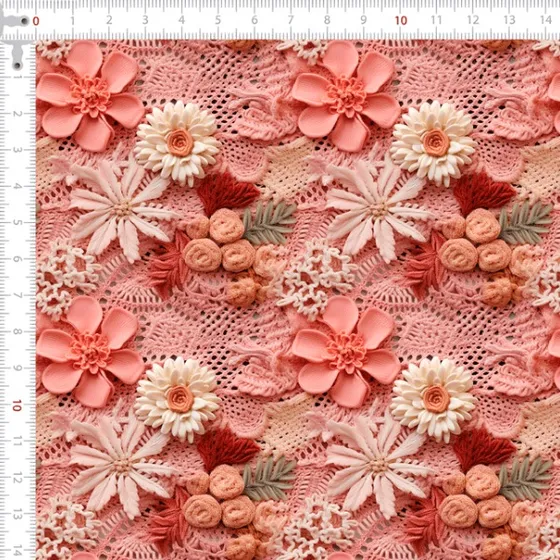The width and height of the screenshot is (560, 560).
Task: Click number 3 on the left ruler
Action: pos(16,149)
